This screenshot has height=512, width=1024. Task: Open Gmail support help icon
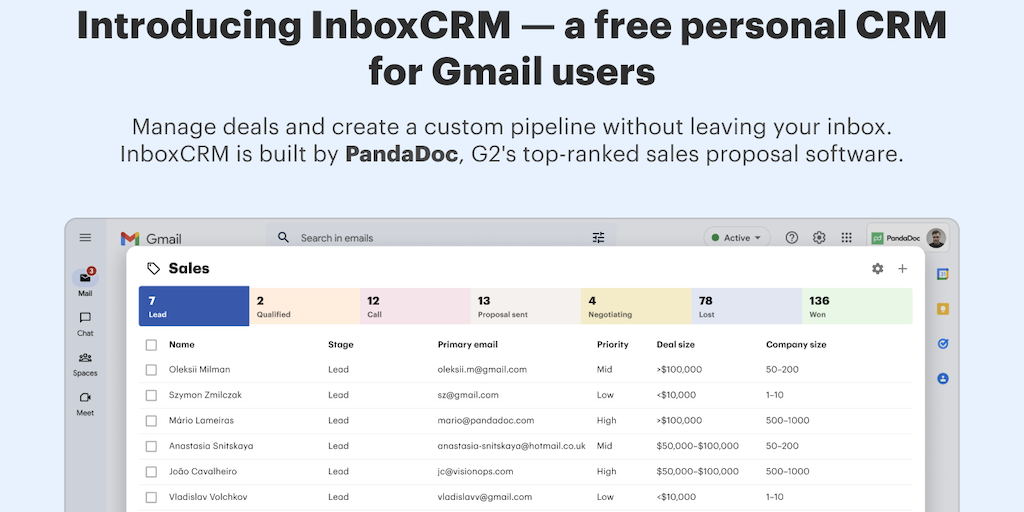[x=792, y=238]
